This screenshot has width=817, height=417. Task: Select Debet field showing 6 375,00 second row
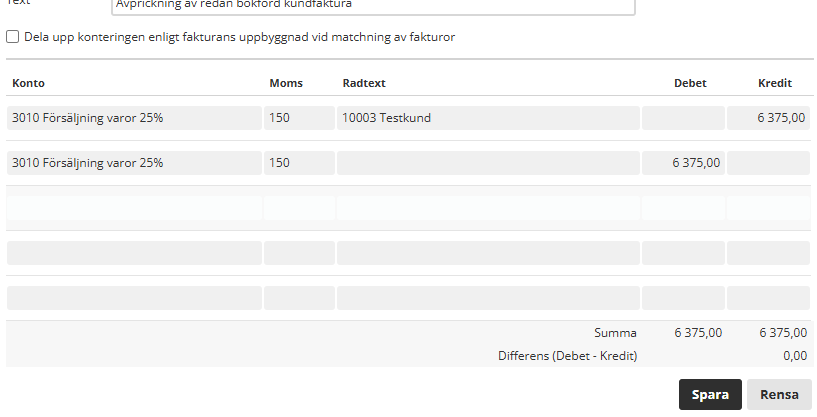coord(683,163)
